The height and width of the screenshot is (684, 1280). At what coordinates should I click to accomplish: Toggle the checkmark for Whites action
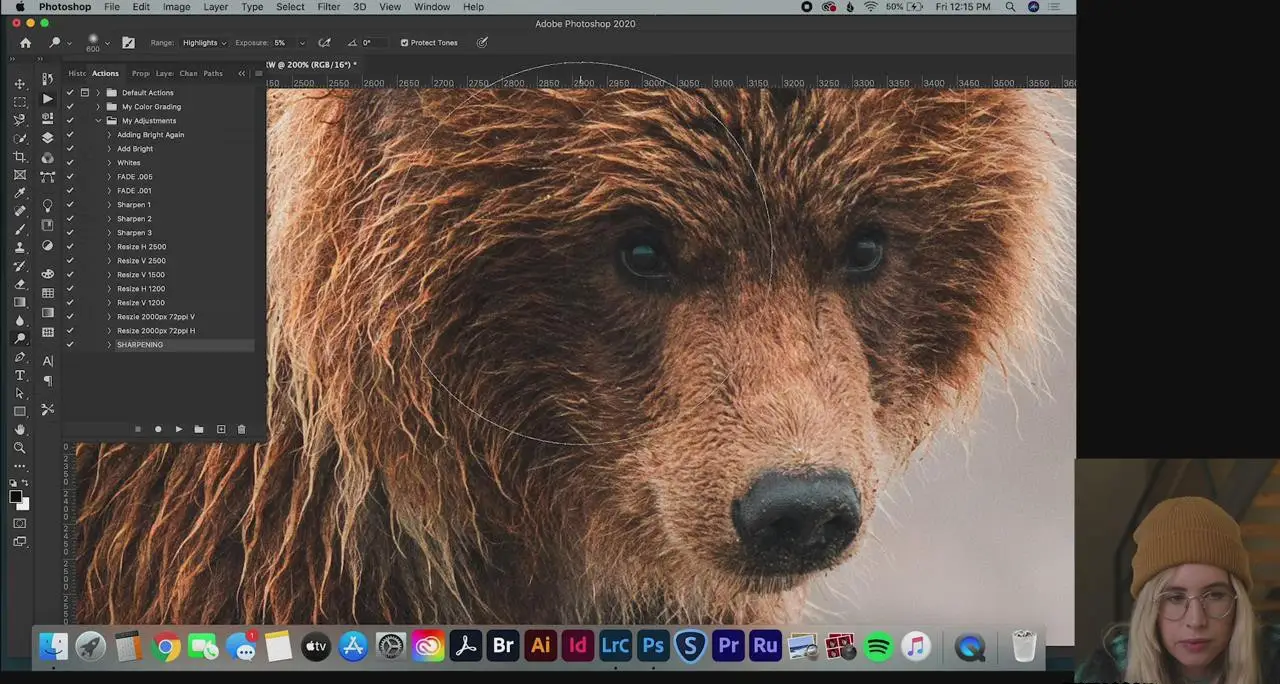click(x=70, y=163)
